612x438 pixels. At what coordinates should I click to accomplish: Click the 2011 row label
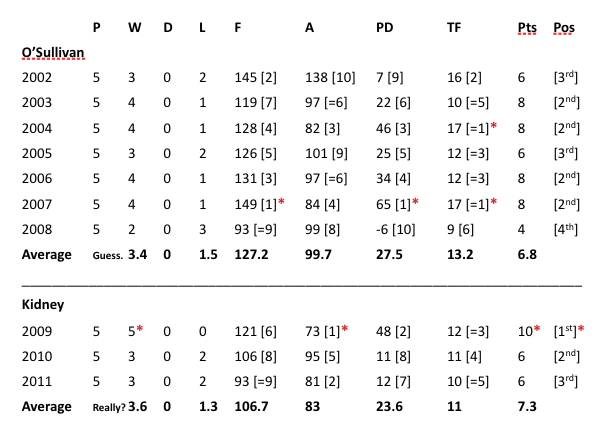coord(37,378)
